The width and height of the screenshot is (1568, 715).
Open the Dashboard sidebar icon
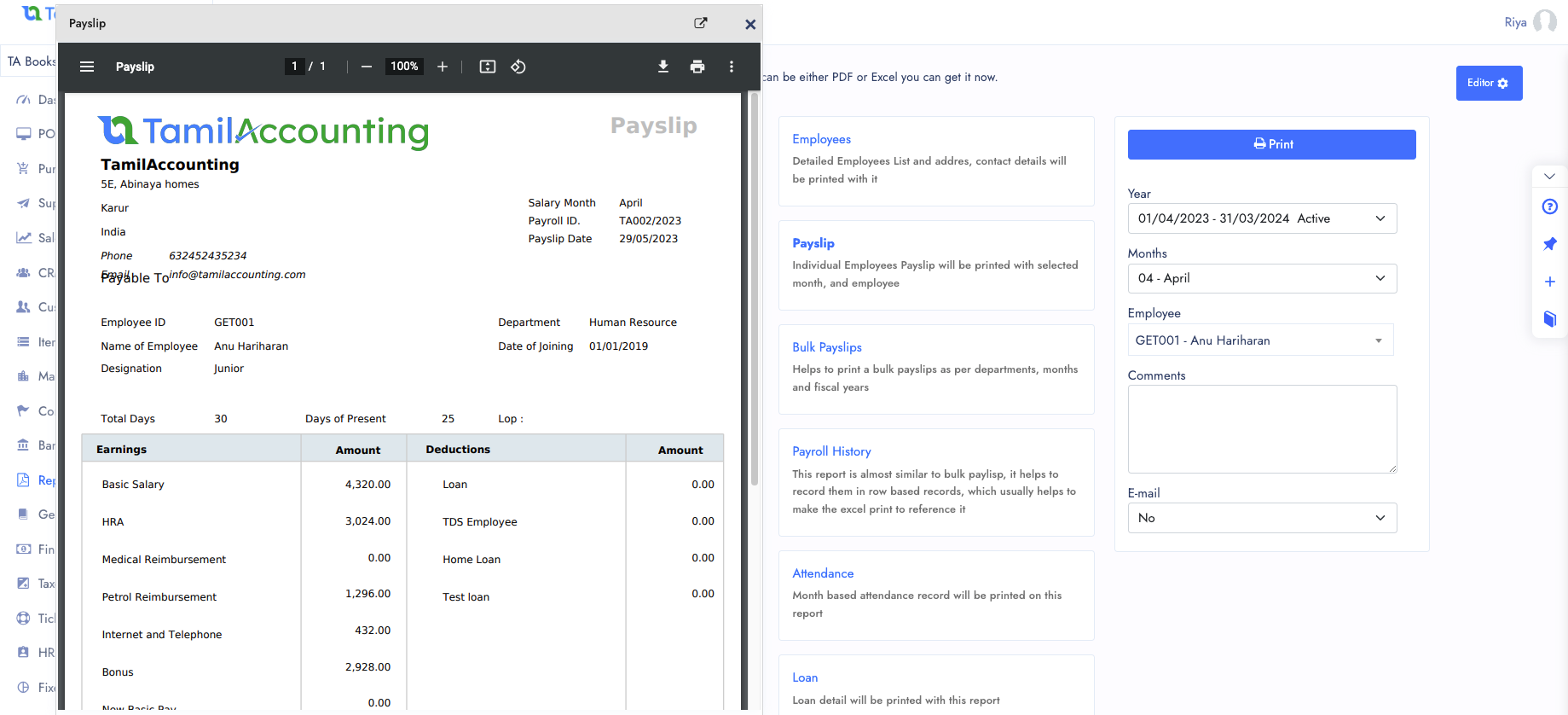pyautogui.click(x=24, y=100)
